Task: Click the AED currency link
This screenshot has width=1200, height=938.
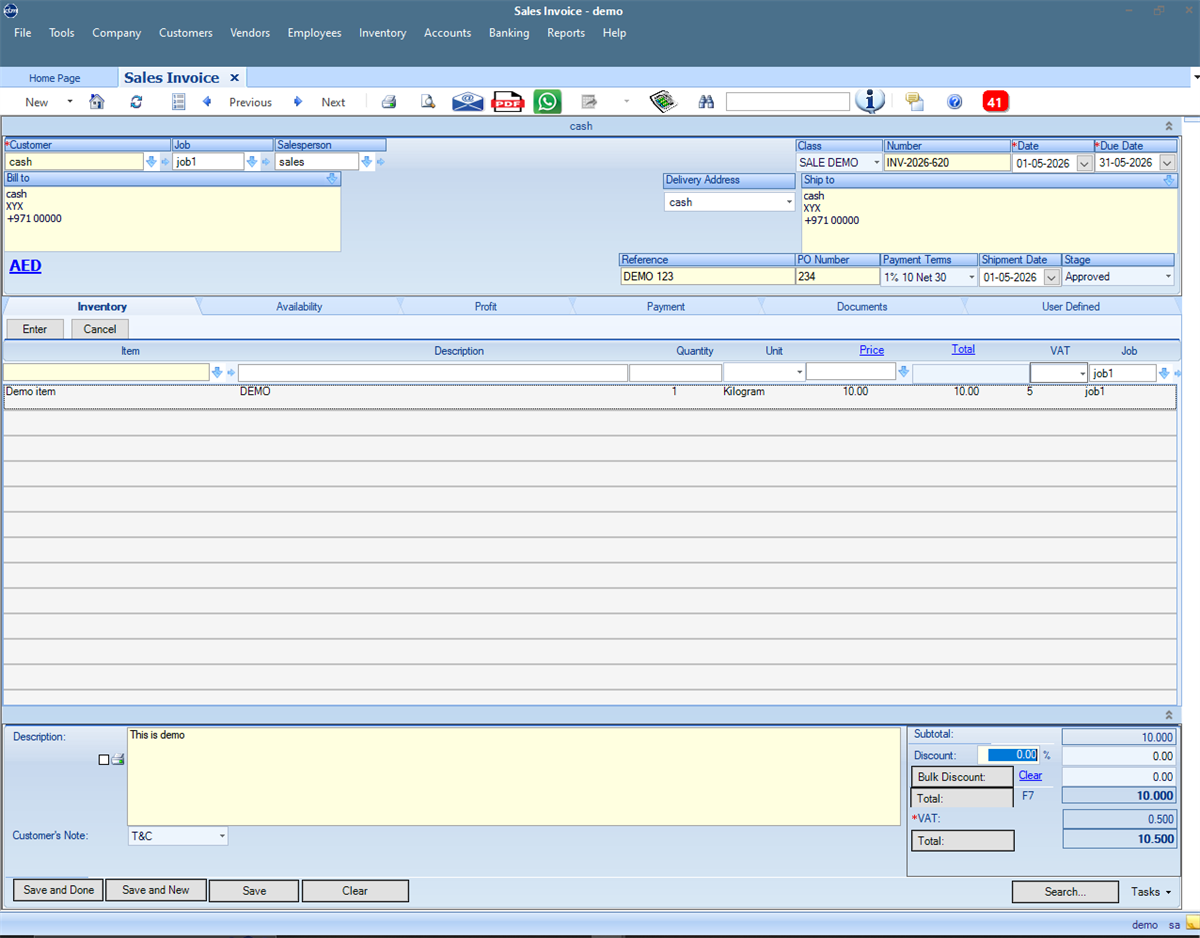Action: point(25,266)
